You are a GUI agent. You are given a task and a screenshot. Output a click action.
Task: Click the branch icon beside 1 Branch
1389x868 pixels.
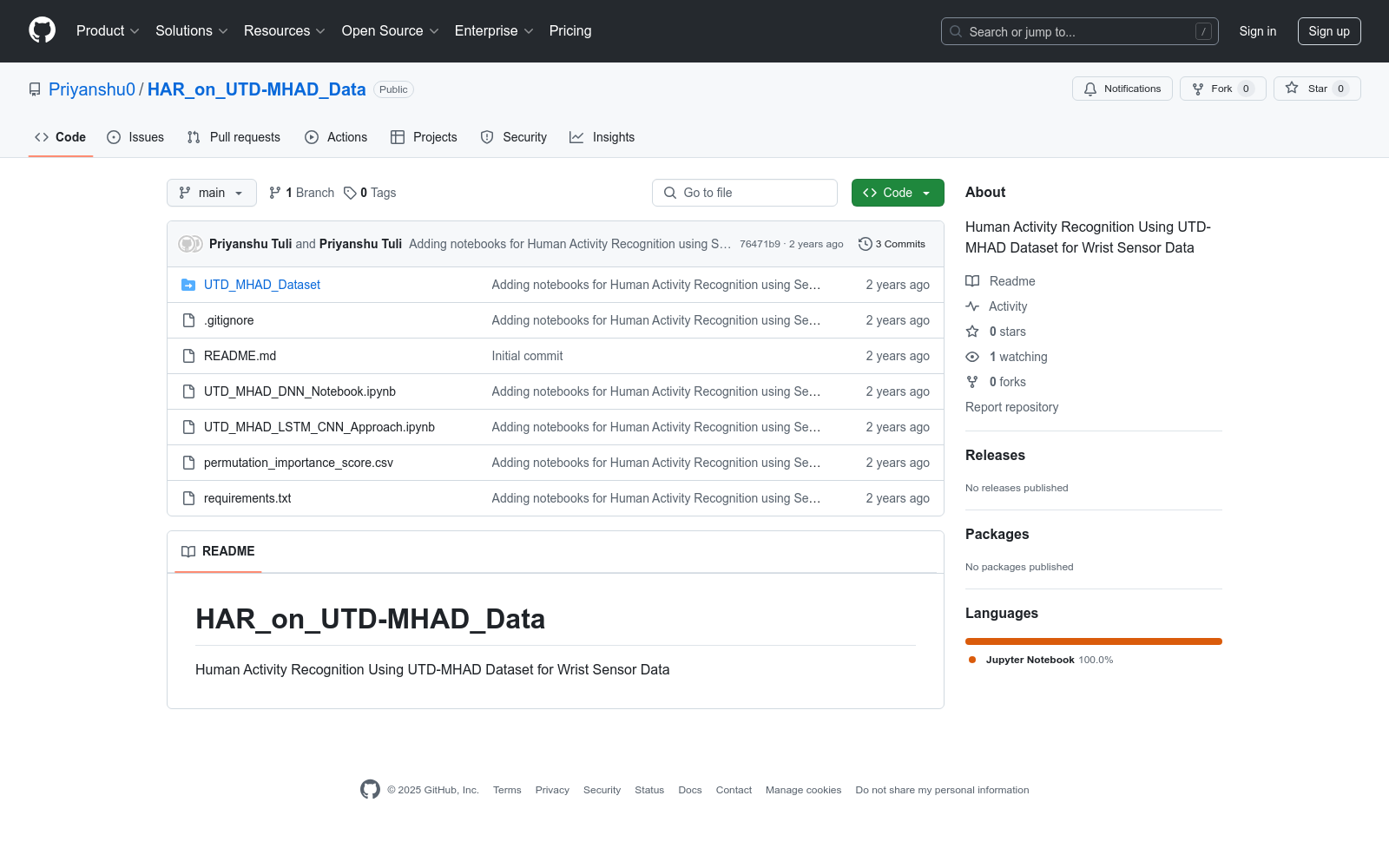(275, 193)
